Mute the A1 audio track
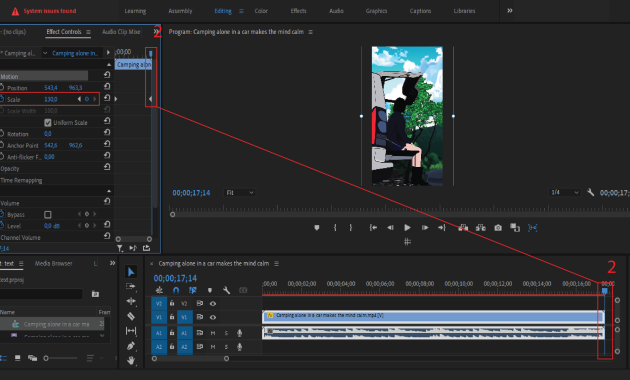The width and height of the screenshot is (630, 380). [213, 333]
